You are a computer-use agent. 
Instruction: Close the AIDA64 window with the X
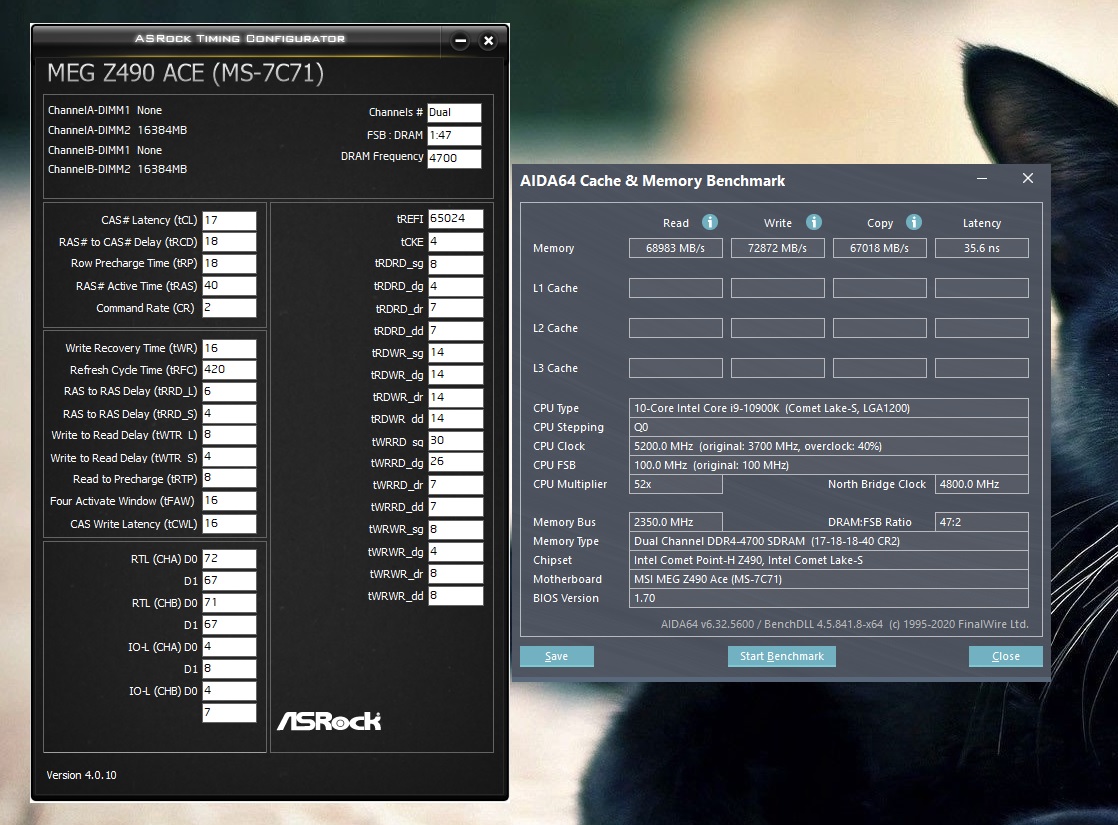(x=1027, y=178)
